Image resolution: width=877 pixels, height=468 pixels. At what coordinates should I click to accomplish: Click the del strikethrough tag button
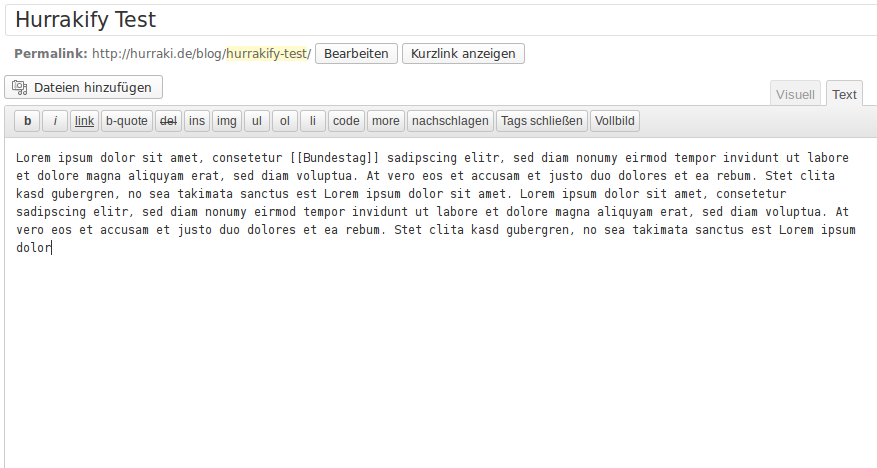pyautogui.click(x=168, y=121)
